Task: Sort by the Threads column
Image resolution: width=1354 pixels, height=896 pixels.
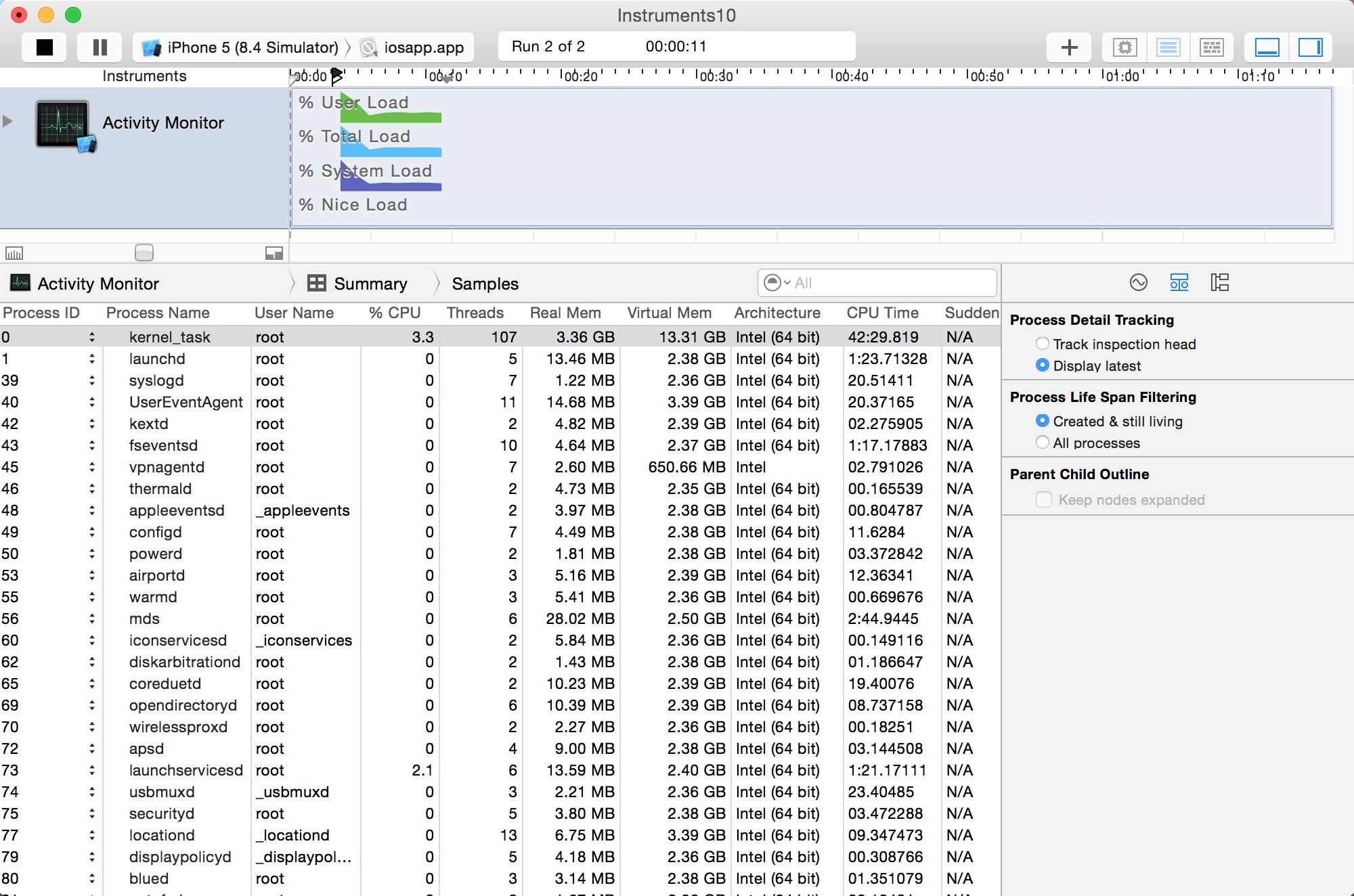Action: click(475, 313)
